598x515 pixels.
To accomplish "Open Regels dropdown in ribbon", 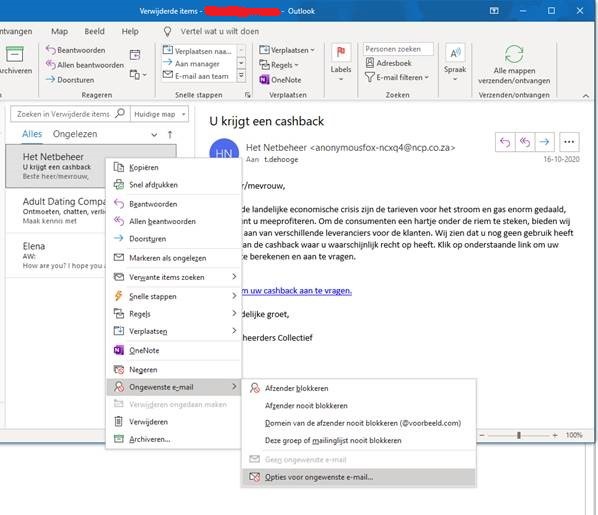I will pyautogui.click(x=279, y=65).
